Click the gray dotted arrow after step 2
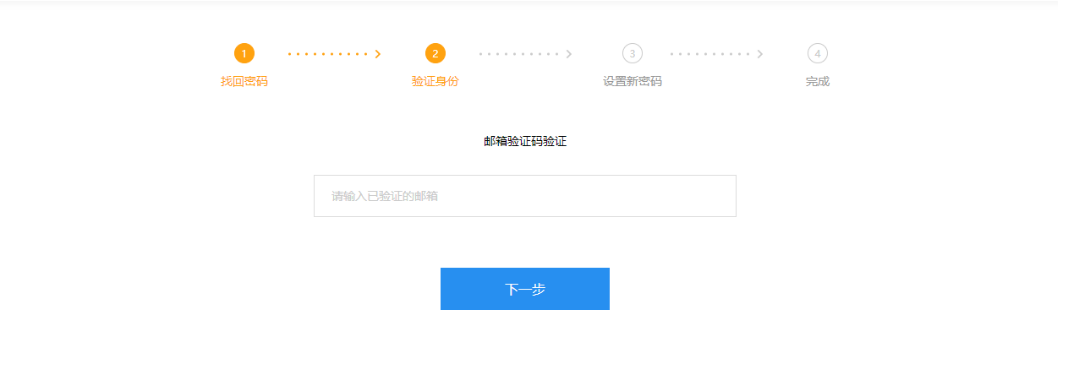Screen dimensions: 1080x376 point(526,54)
